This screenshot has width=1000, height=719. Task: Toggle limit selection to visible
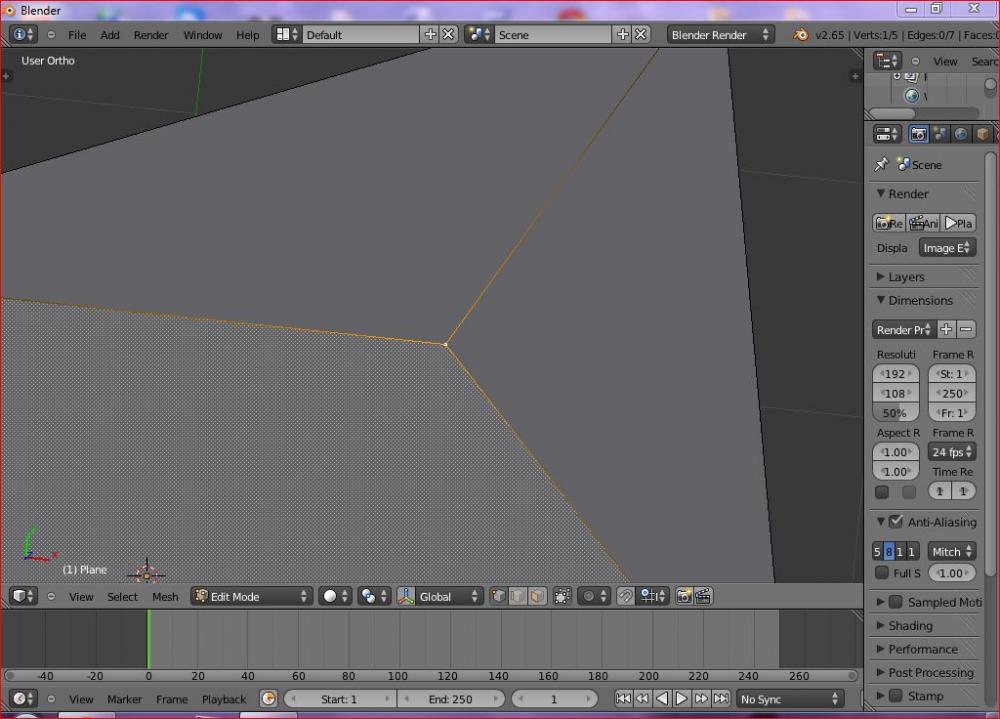tap(562, 596)
